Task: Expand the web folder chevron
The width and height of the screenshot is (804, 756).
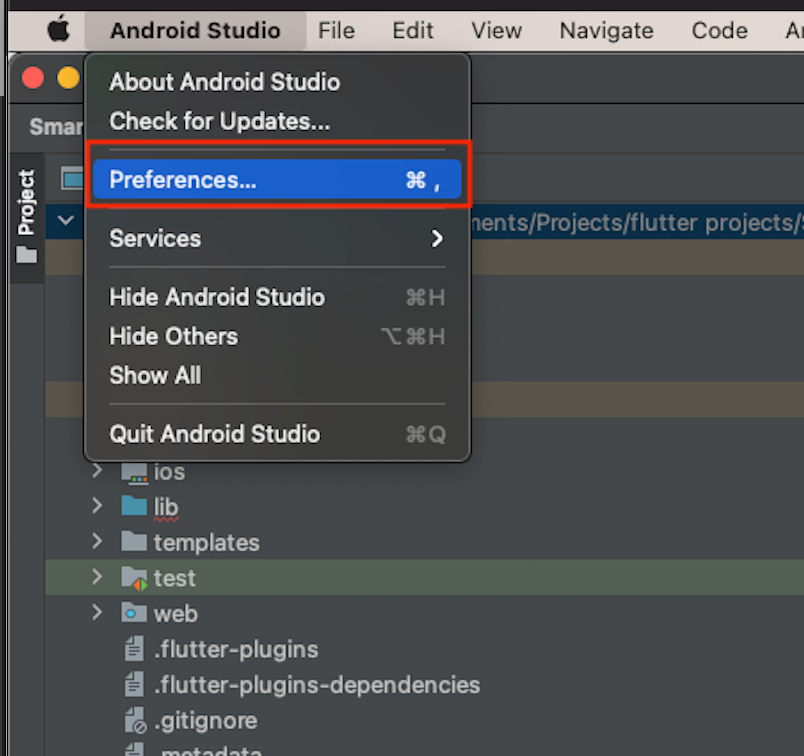Action: point(97,613)
